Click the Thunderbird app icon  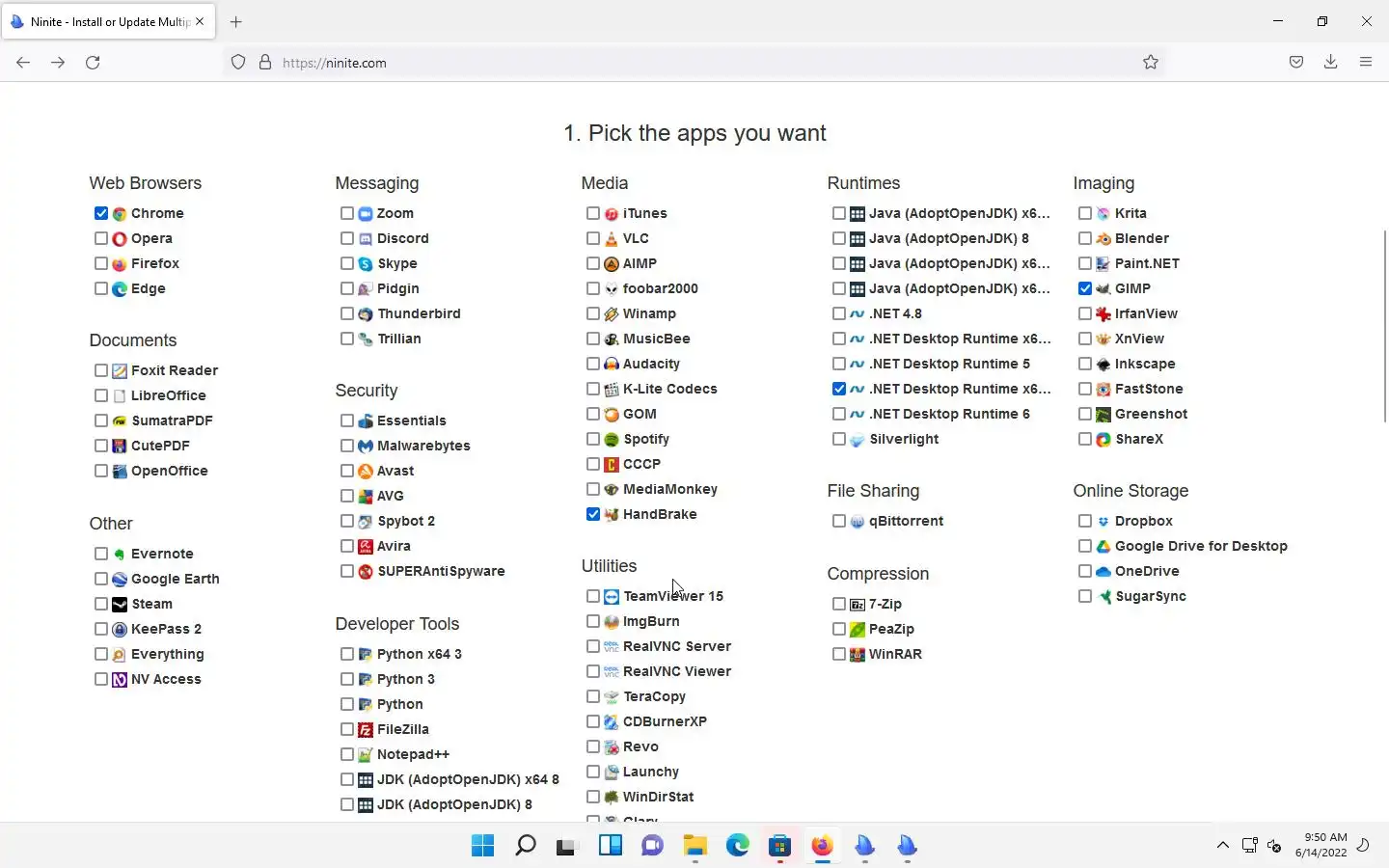point(366,313)
